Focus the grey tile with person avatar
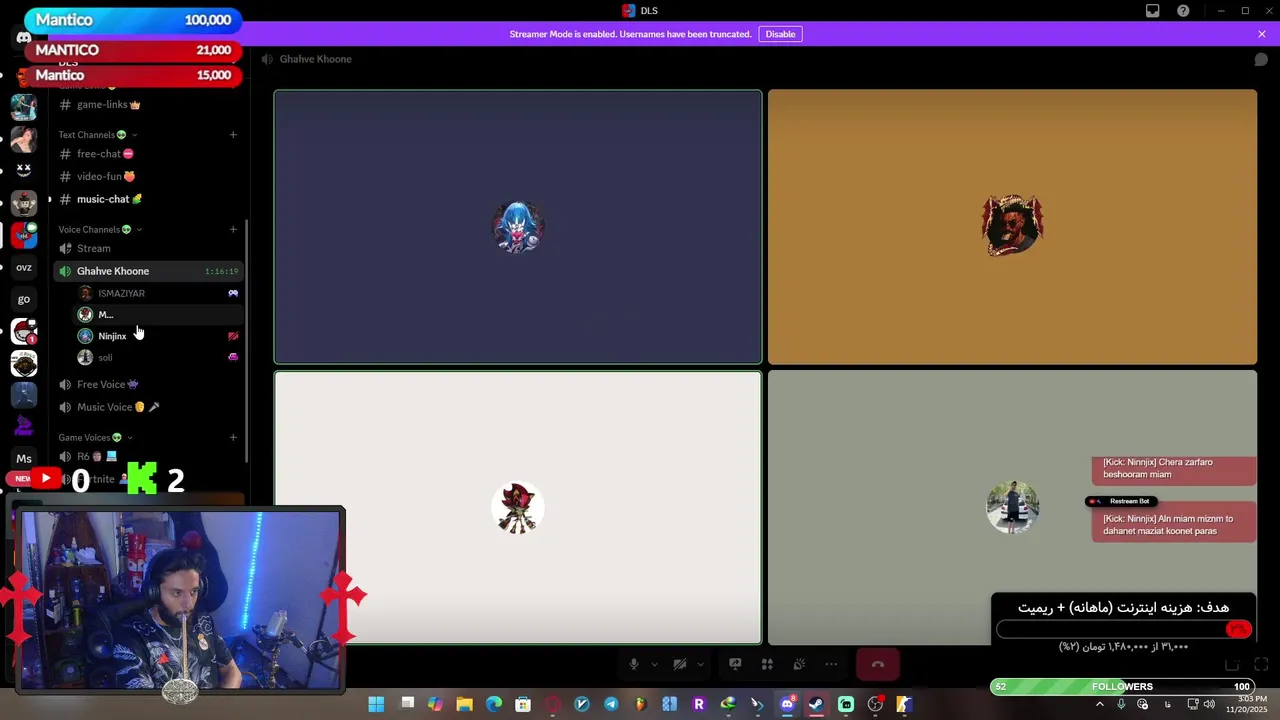Viewport: 1280px width, 720px height. pyautogui.click(x=1012, y=508)
